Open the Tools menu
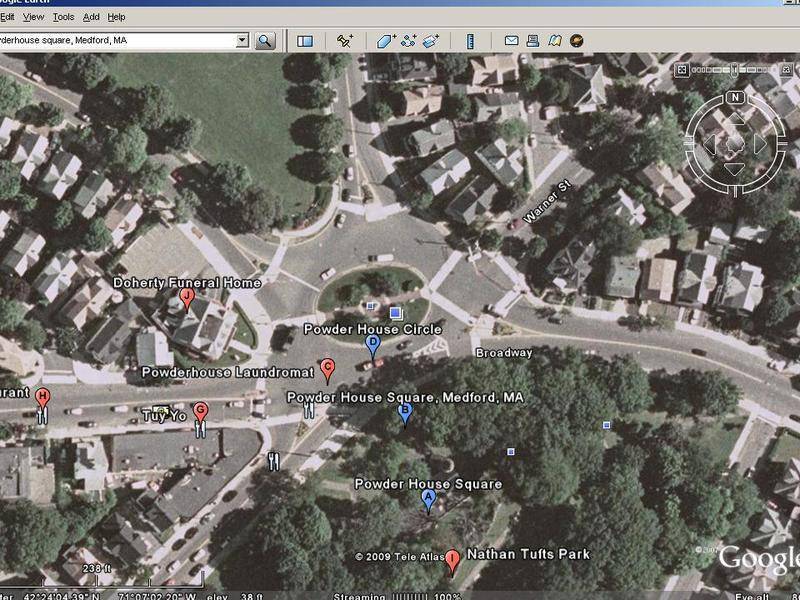The image size is (800, 600). (x=64, y=17)
